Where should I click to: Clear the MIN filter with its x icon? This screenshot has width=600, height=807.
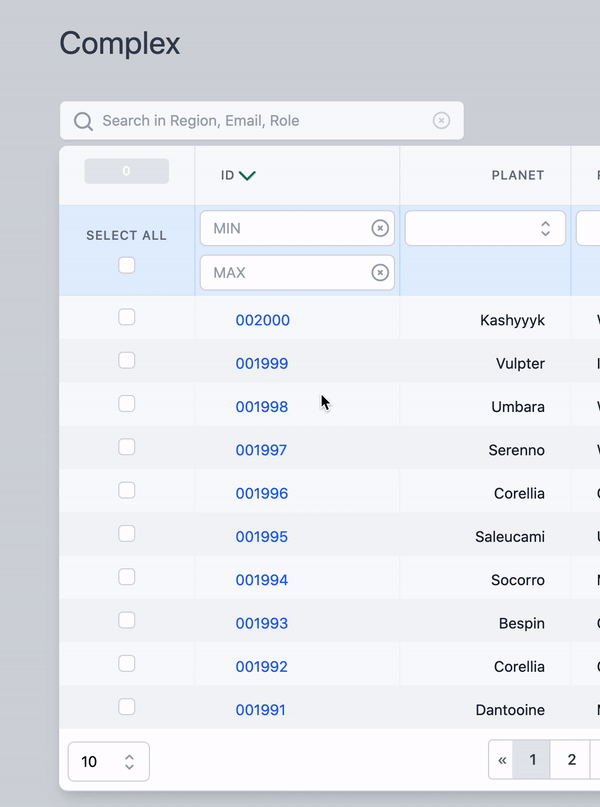tap(379, 227)
